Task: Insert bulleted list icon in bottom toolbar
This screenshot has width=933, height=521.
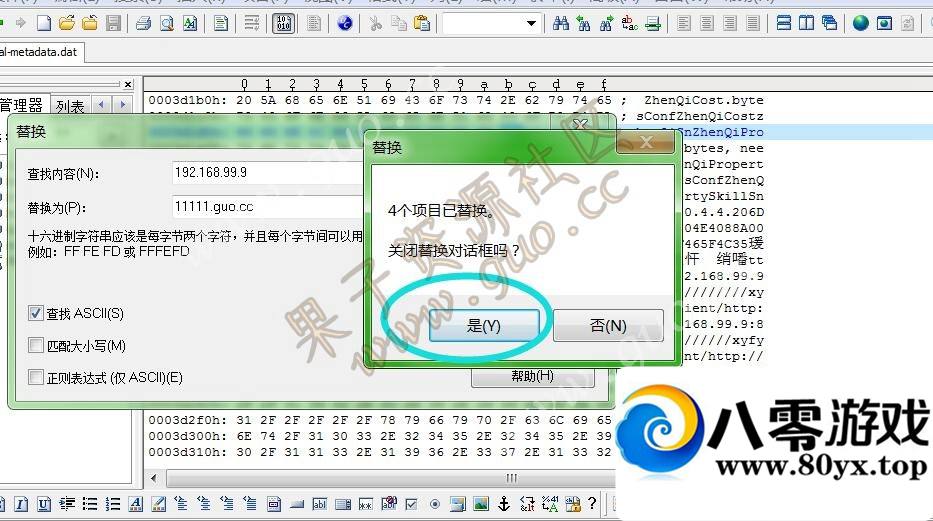Action: [x=90, y=504]
